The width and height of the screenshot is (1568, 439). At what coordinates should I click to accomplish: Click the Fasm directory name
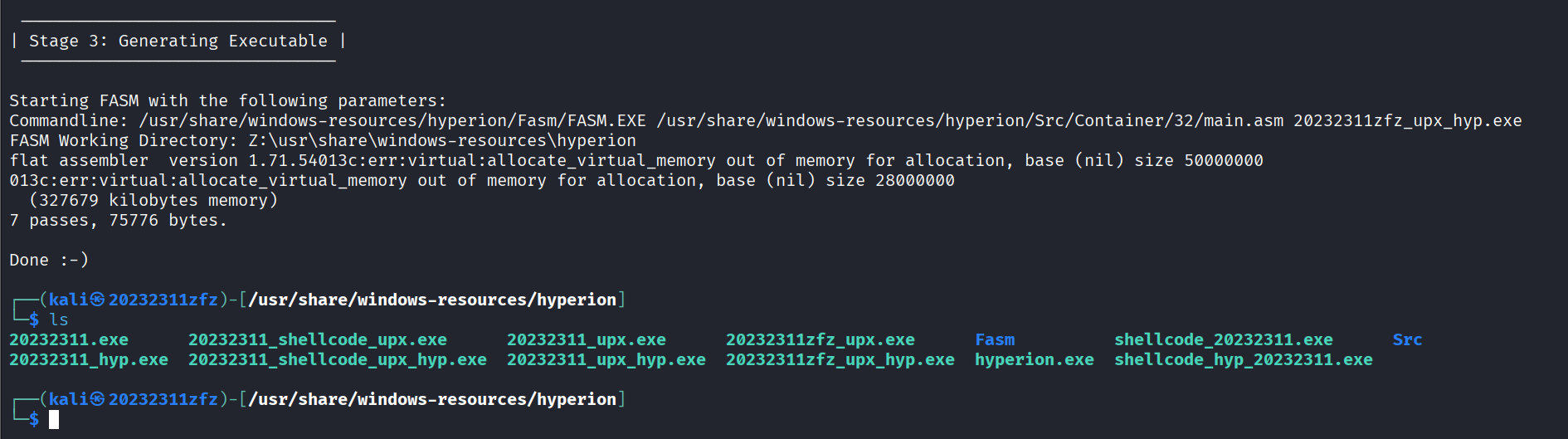pyautogui.click(x=995, y=339)
